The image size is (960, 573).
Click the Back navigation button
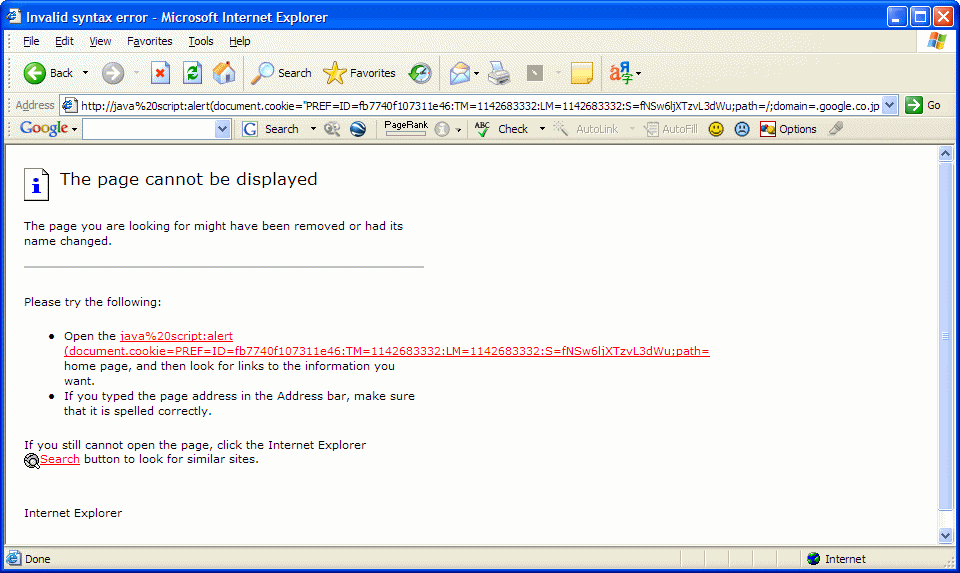(x=48, y=73)
